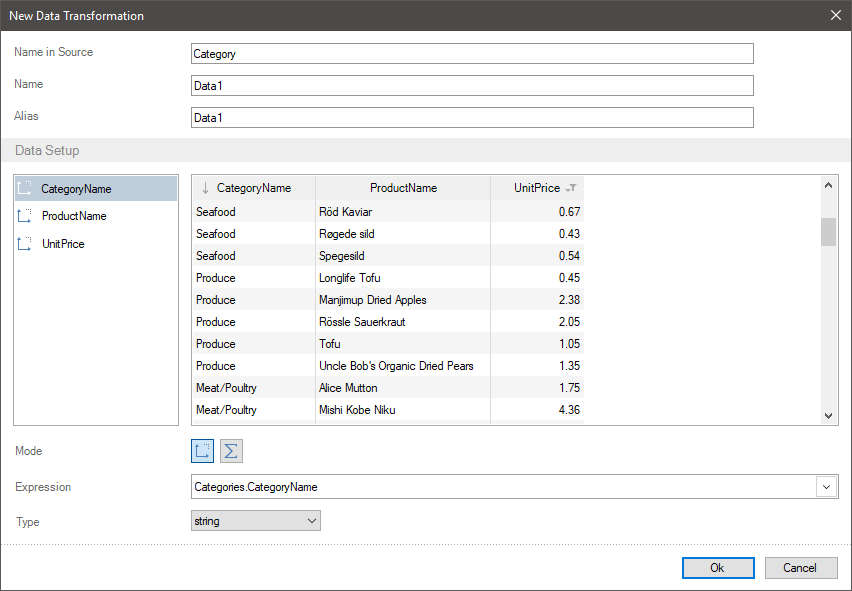Screen dimensions: 852x591
Task: Click the CategoryName dimension icon in list
Action: [25, 188]
